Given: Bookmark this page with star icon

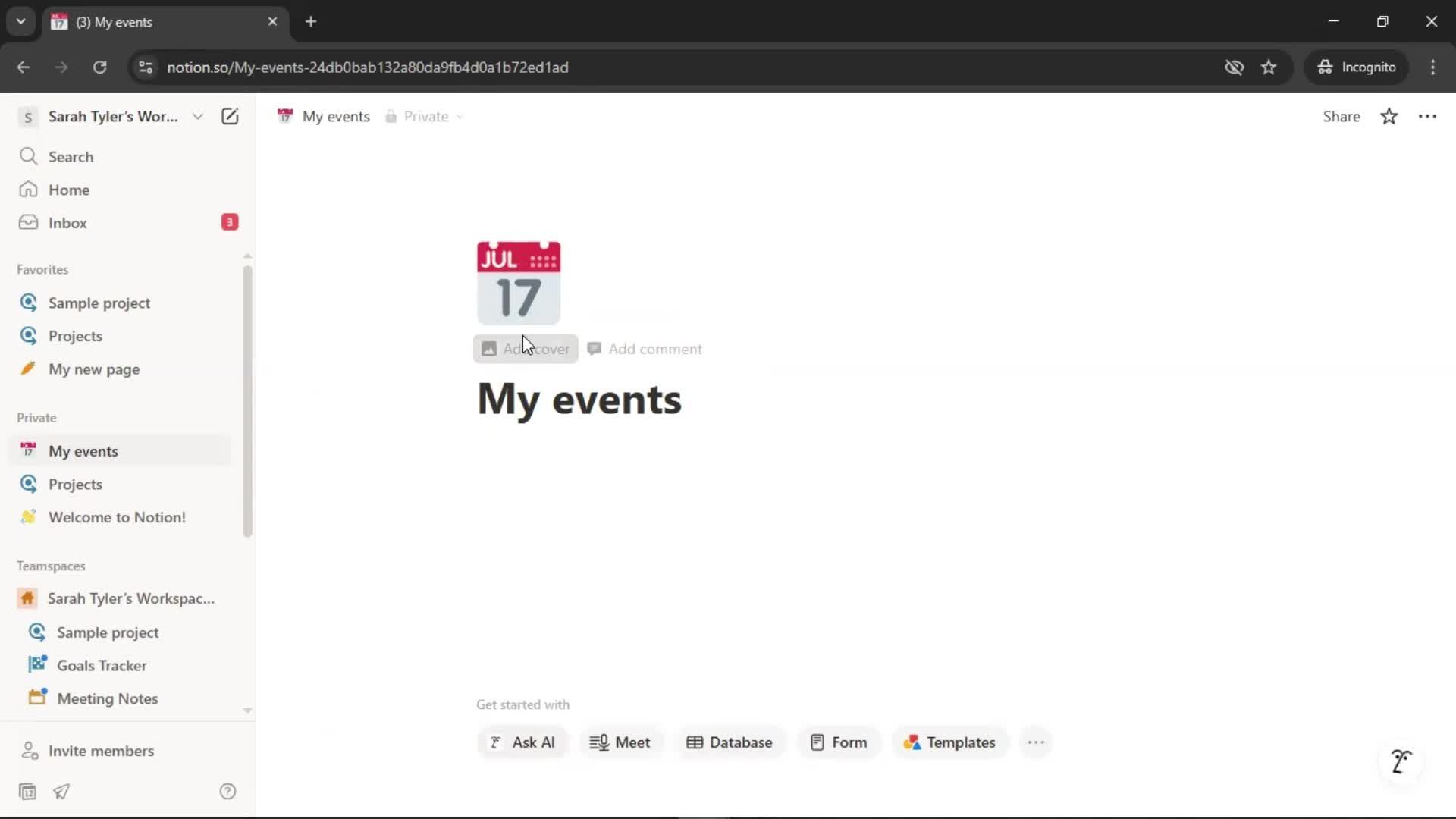Looking at the screenshot, I should click(x=1269, y=67).
